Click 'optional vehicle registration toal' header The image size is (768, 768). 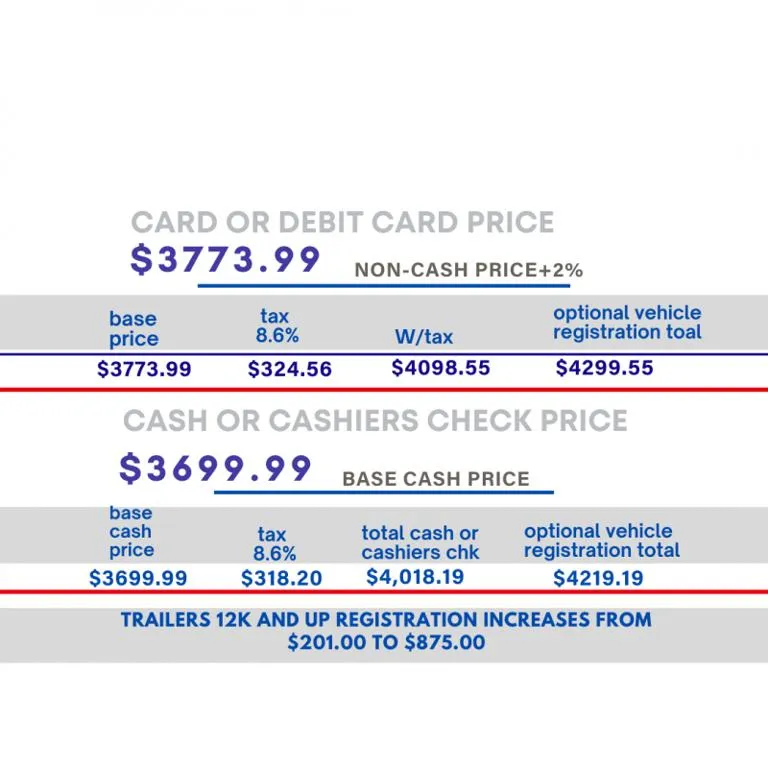pos(627,322)
